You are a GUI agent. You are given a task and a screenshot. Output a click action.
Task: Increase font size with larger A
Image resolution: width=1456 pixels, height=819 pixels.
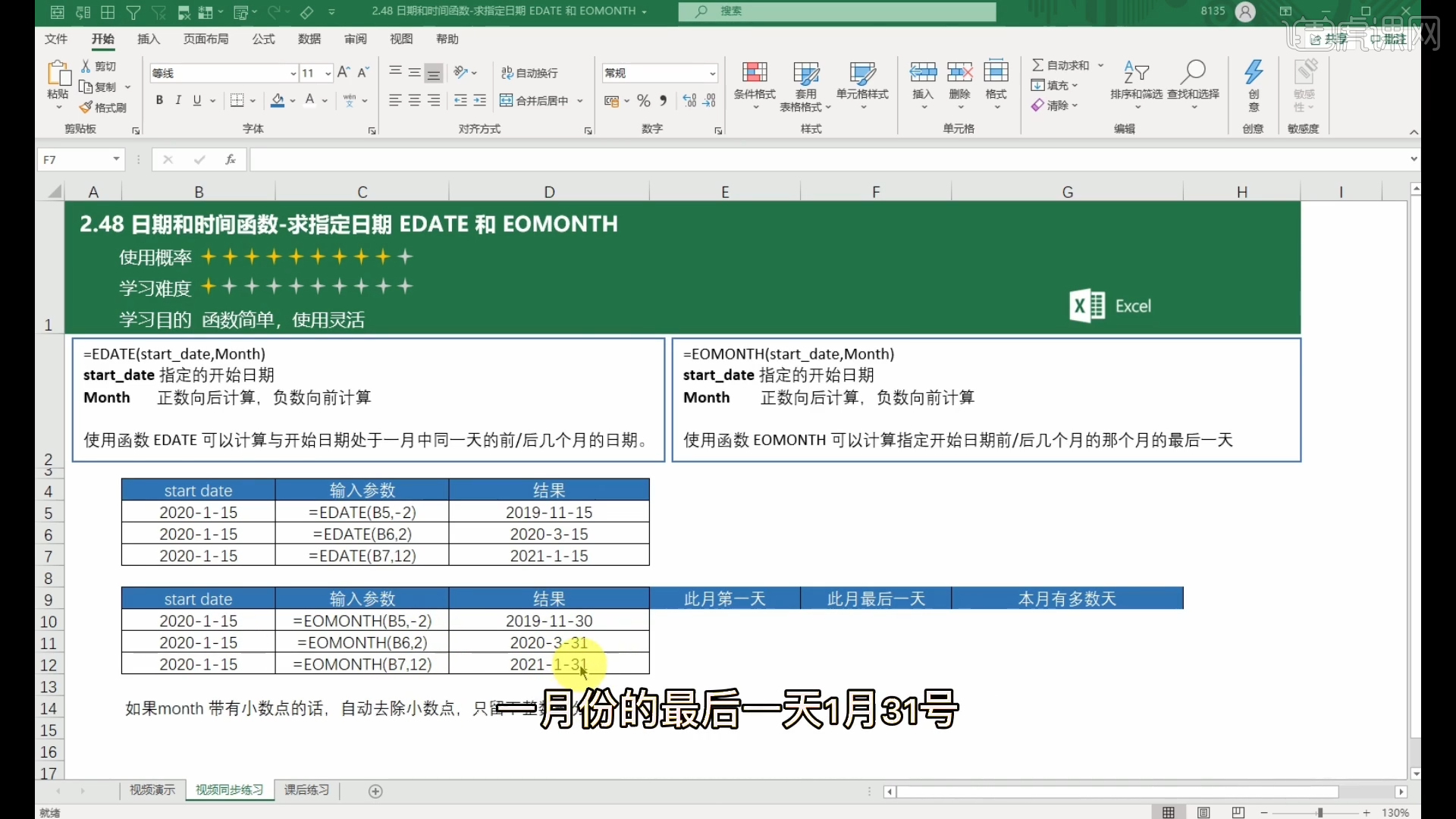tap(344, 73)
